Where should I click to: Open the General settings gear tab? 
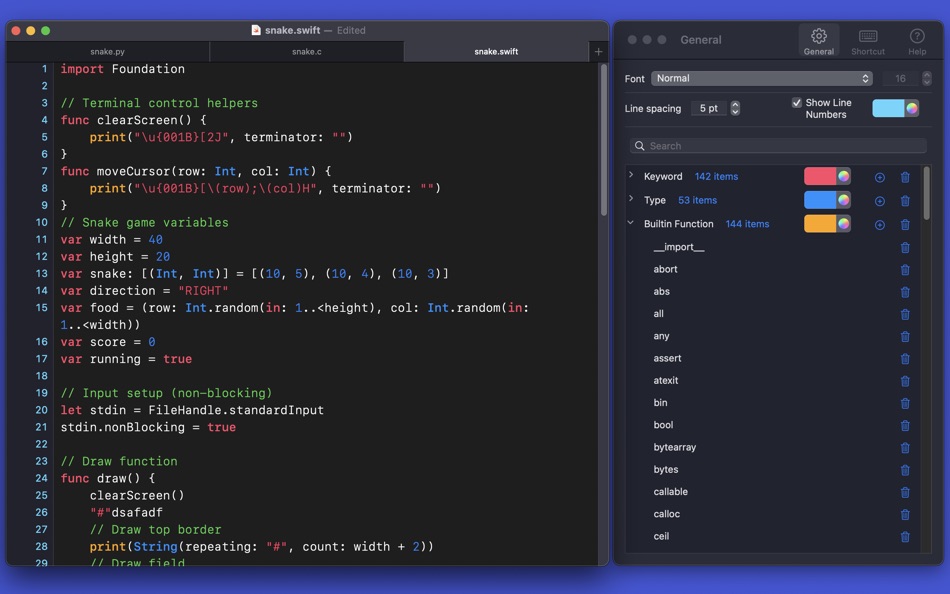(x=818, y=41)
